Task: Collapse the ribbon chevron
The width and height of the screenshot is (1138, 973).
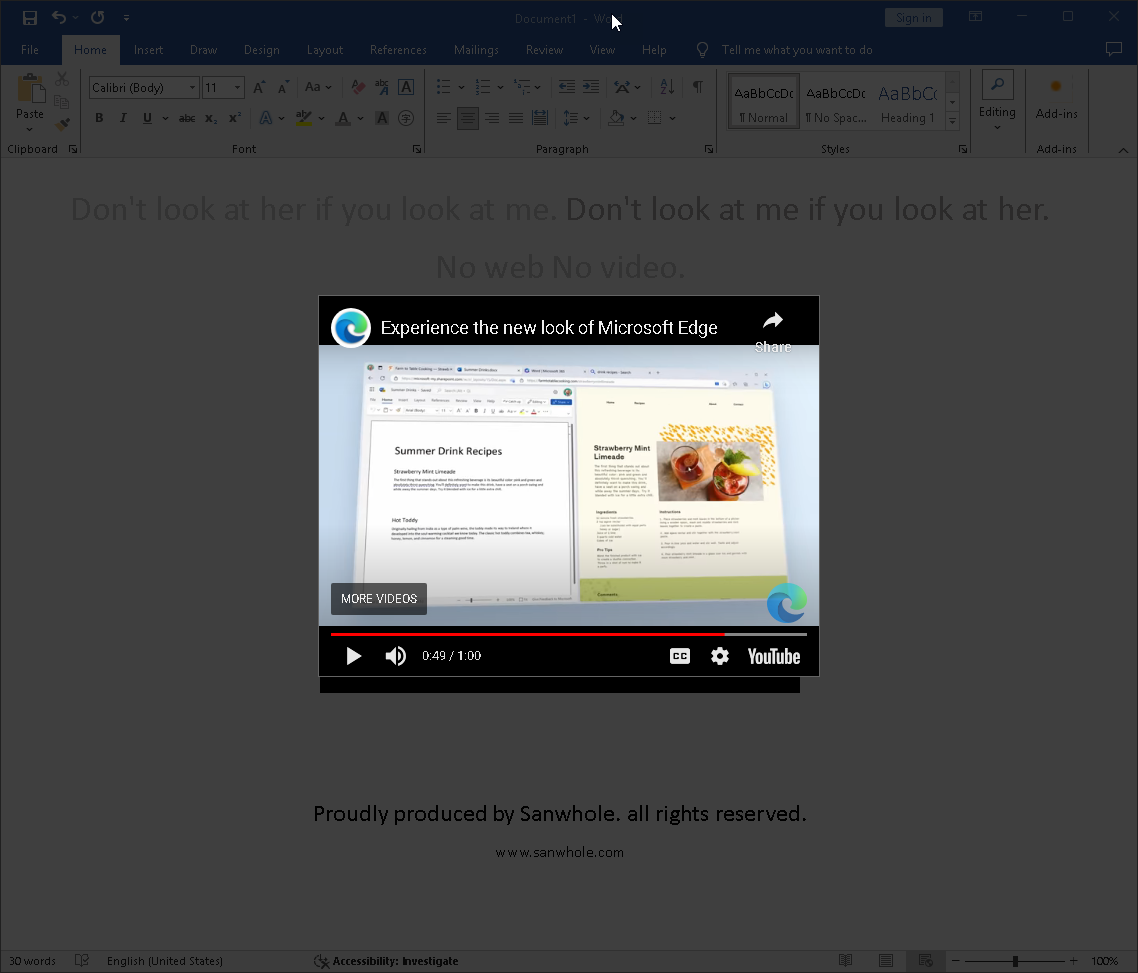Action: [1123, 150]
